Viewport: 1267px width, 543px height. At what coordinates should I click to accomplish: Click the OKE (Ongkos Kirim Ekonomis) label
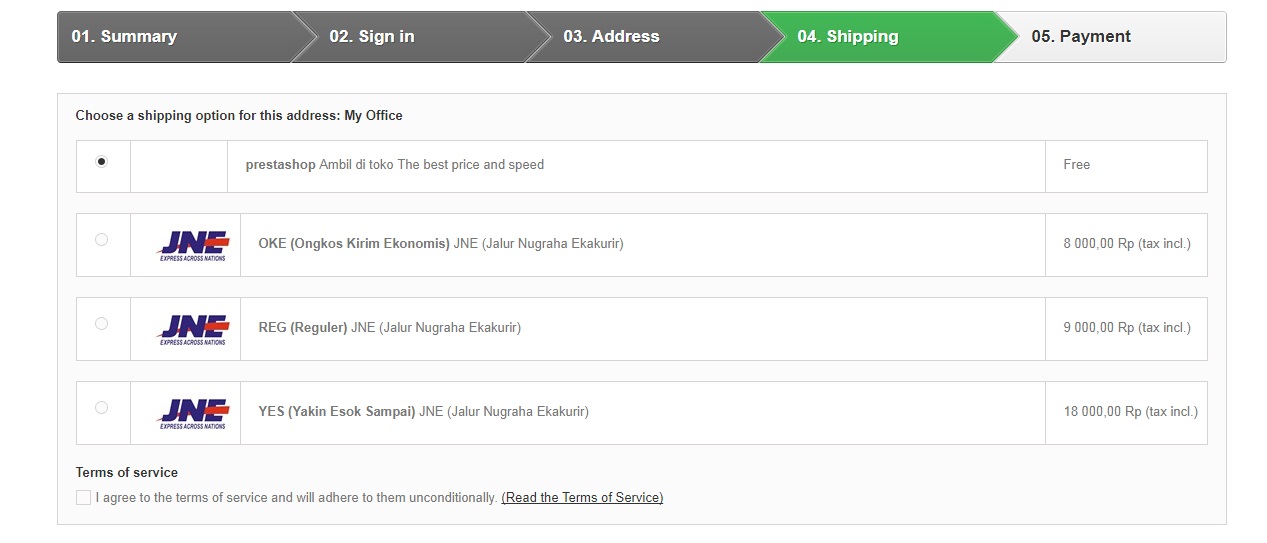(x=354, y=243)
